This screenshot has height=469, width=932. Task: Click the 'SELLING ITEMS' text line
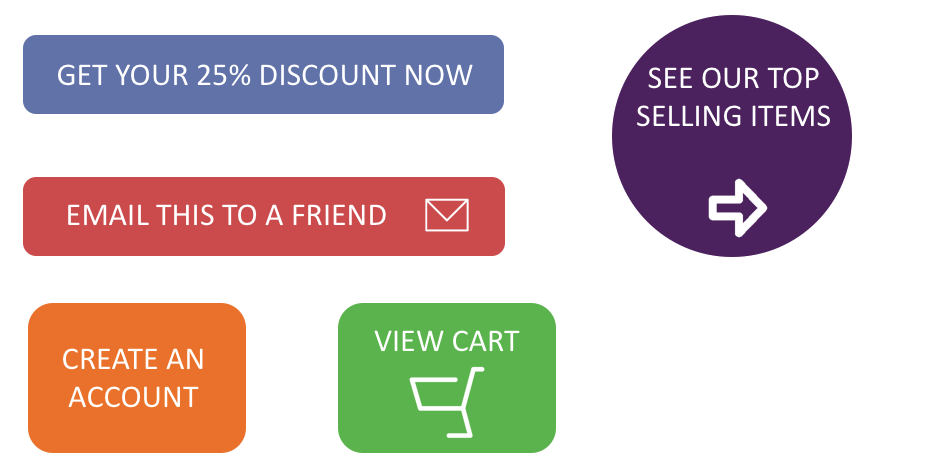733,116
